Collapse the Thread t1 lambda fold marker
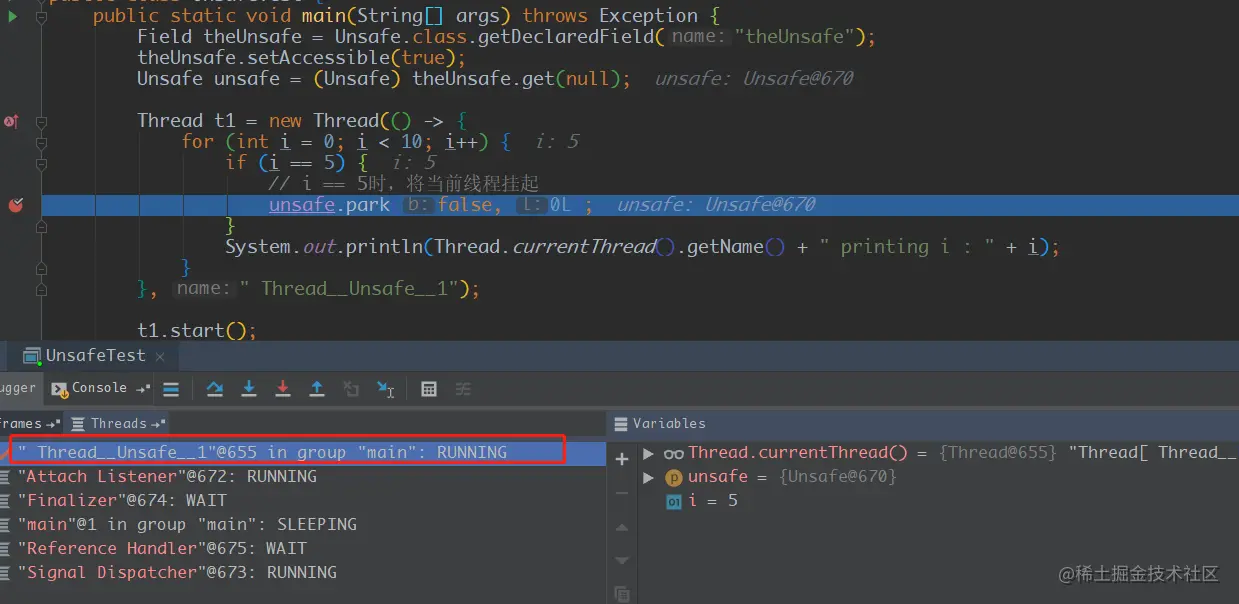 [42, 121]
